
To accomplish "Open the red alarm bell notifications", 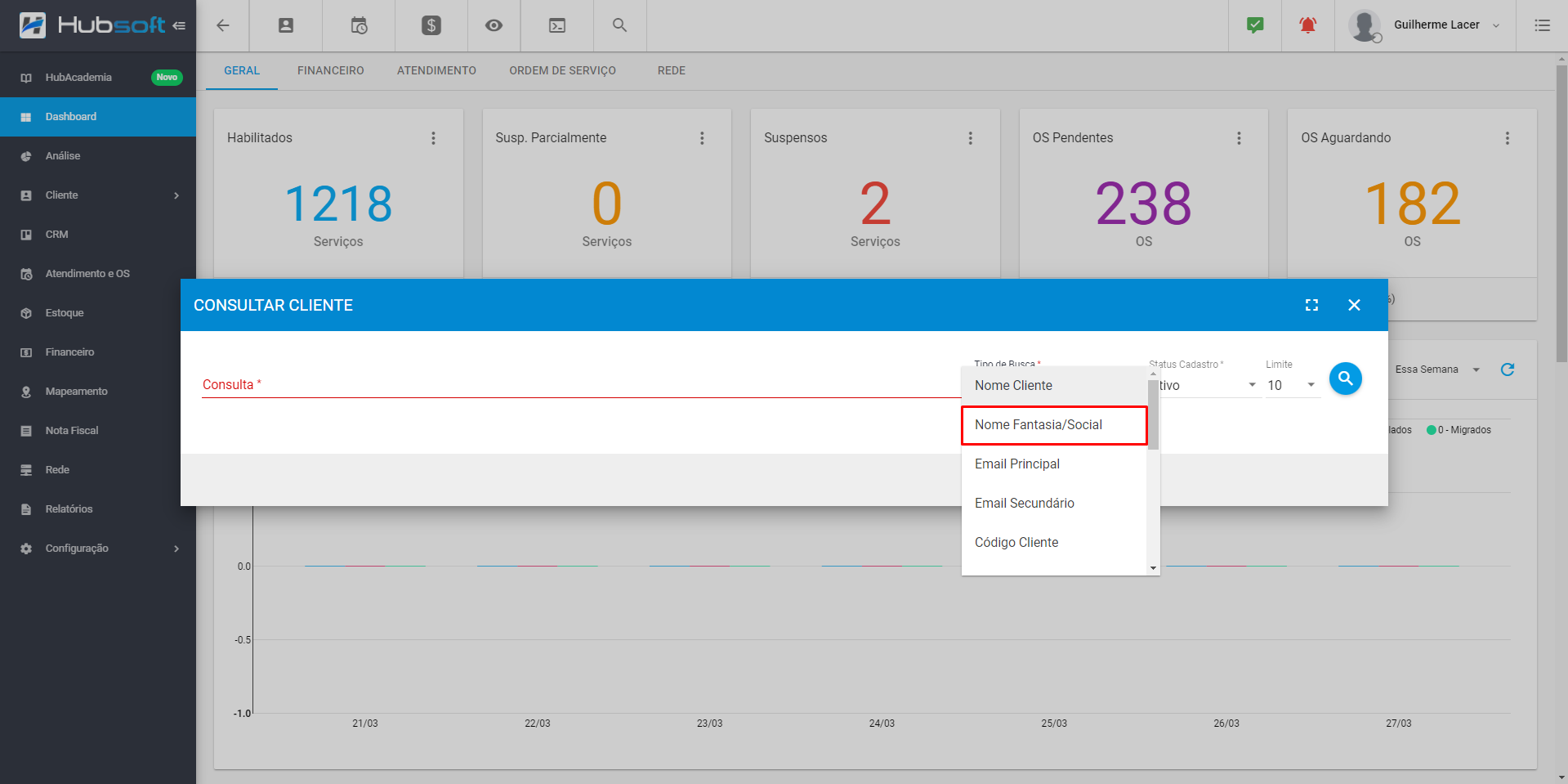I will pos(1307,25).
